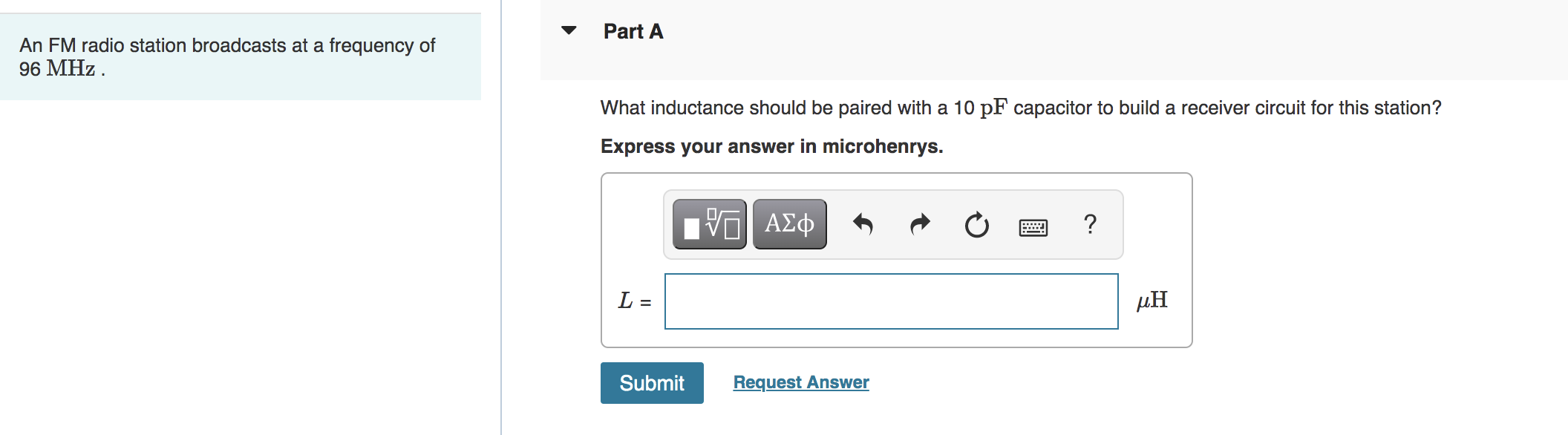
Task: Click the gray Part A header bar
Action: 1054,40
